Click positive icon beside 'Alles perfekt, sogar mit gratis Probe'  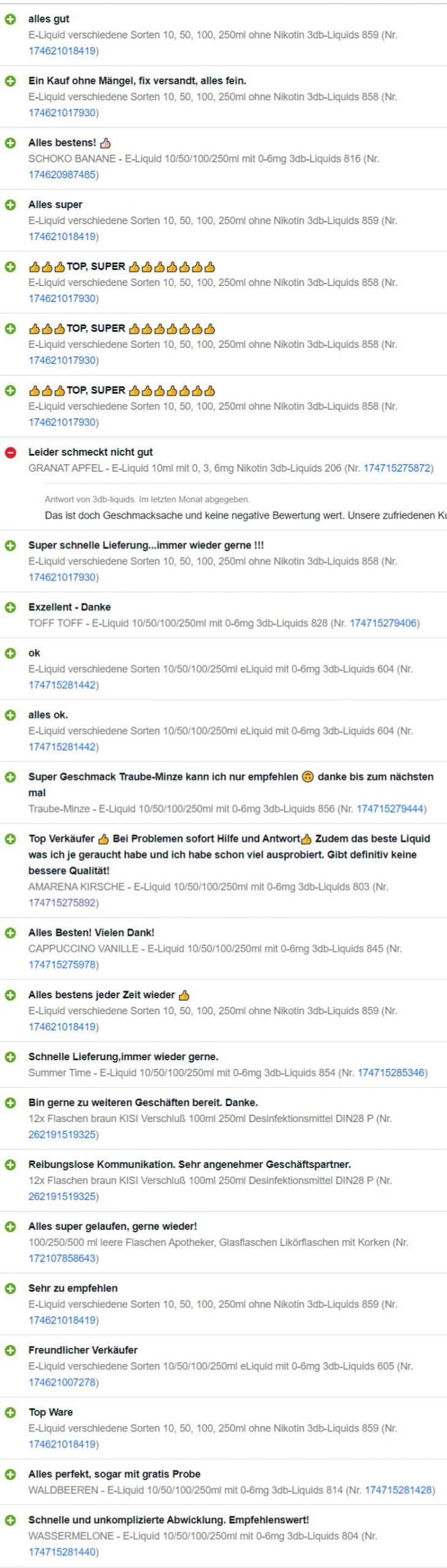10,1474
